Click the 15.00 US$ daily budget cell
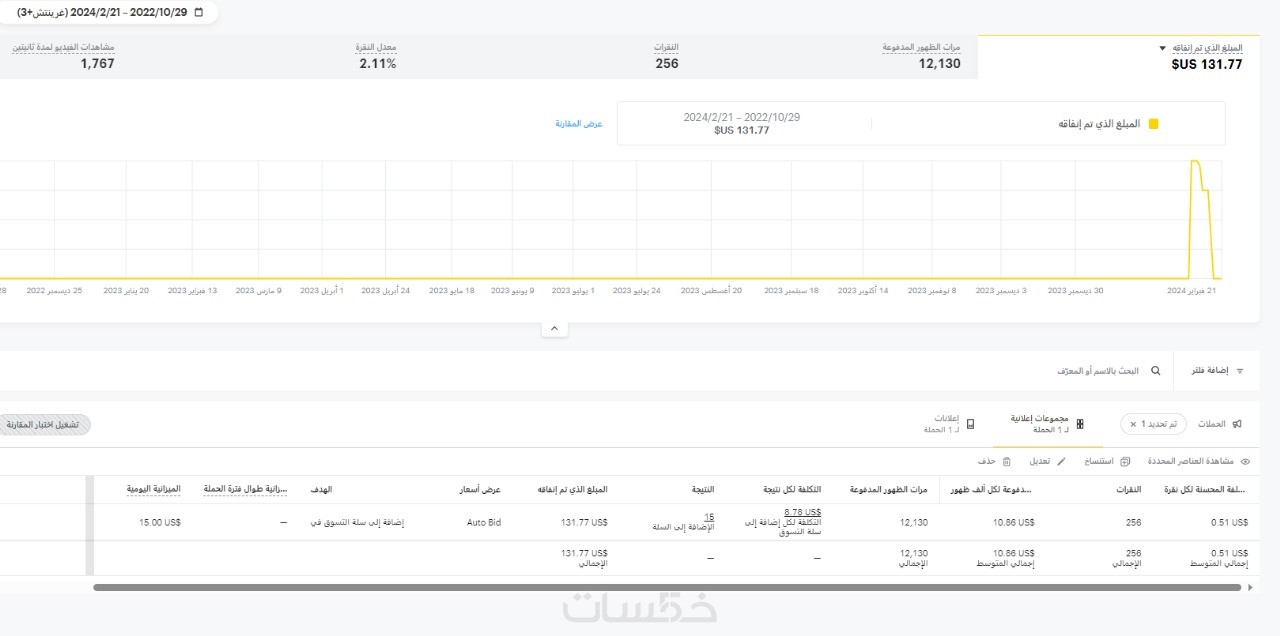Viewport: 1280px width, 636px height. [x=160, y=522]
